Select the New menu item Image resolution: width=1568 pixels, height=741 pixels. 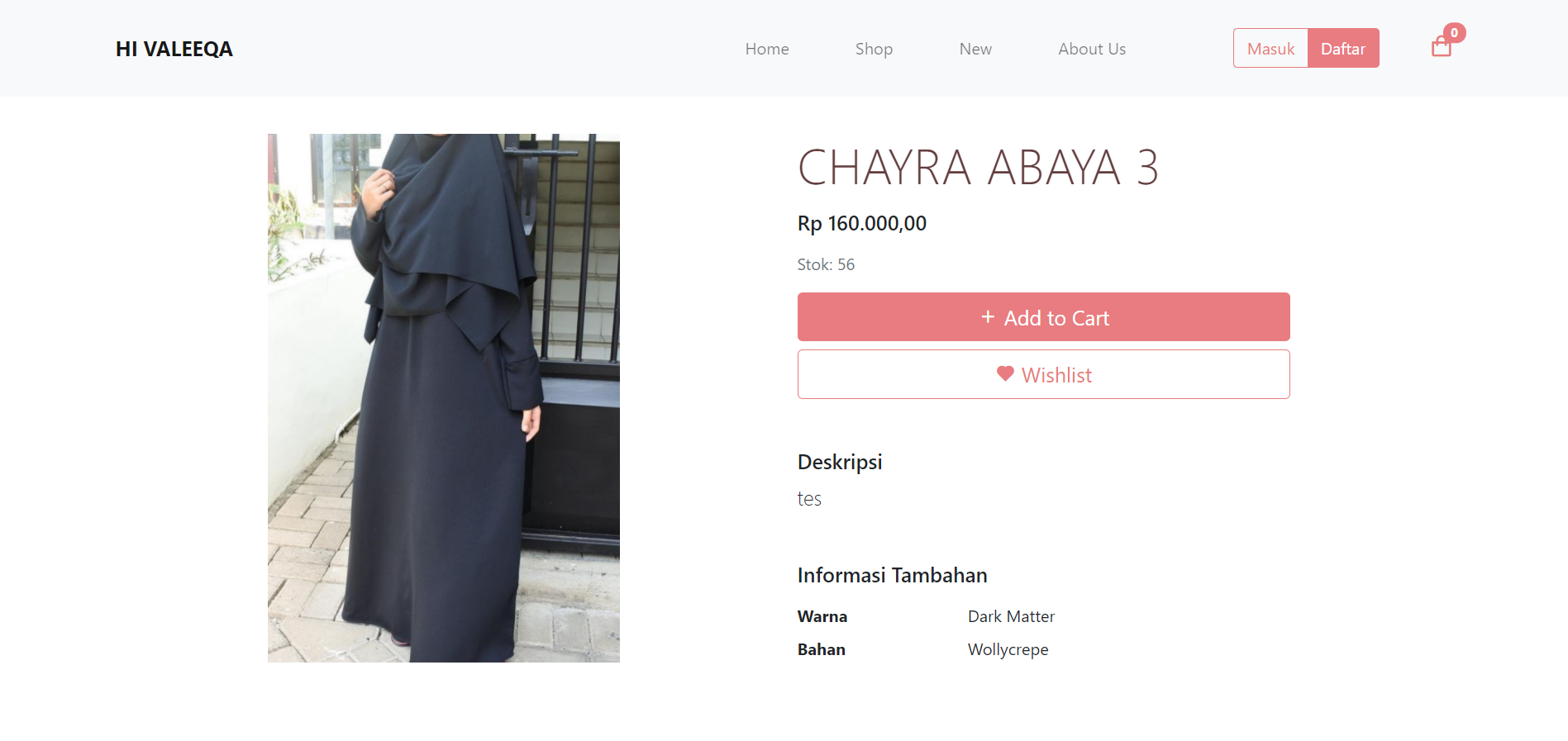(975, 49)
